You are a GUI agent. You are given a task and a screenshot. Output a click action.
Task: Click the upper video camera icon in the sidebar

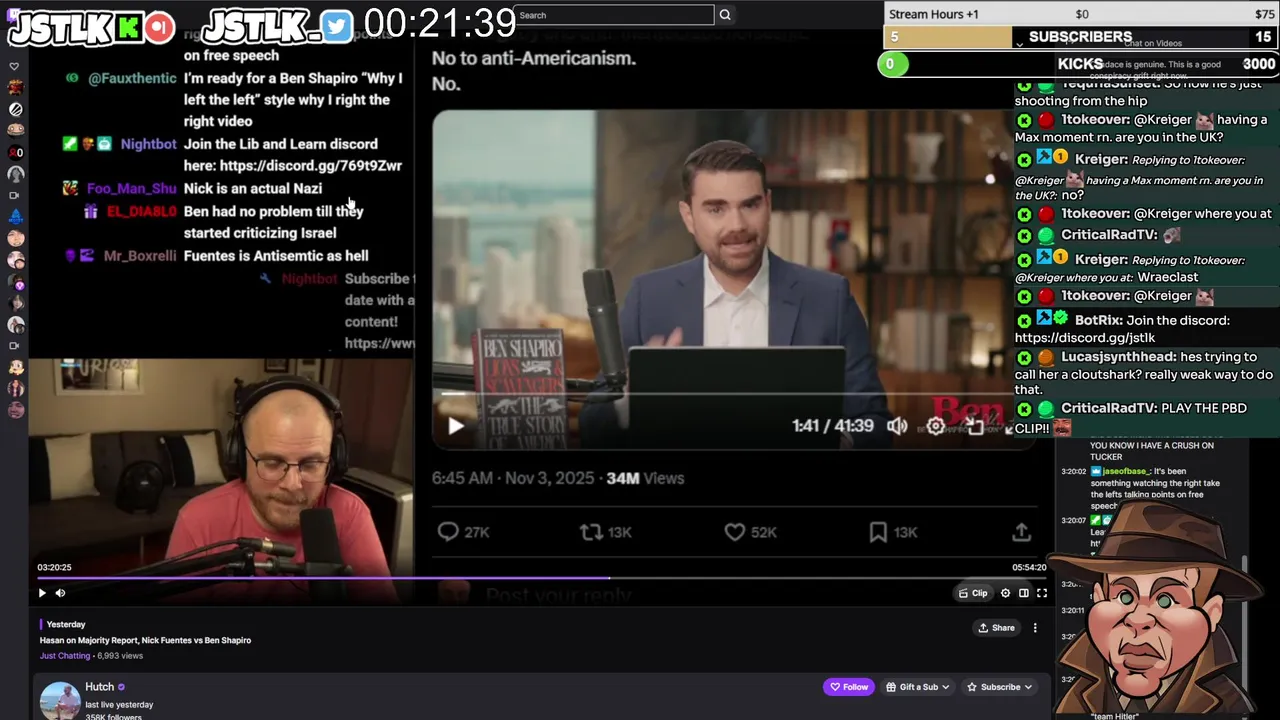click(14, 195)
